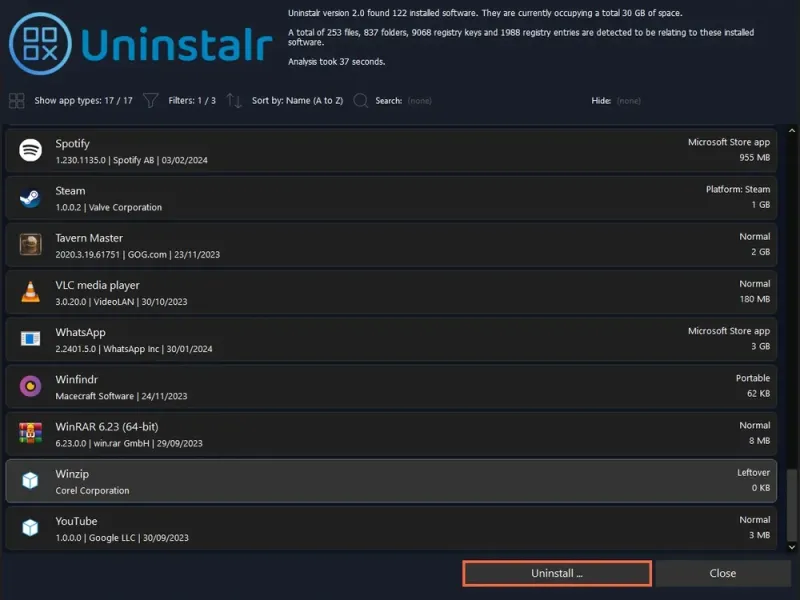
Task: Select the Winfindr app icon
Action: click(31, 386)
